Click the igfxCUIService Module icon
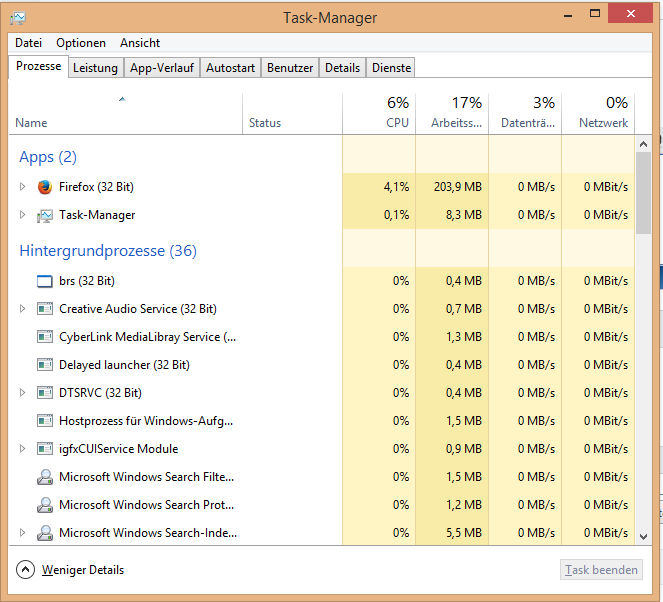 tap(45, 449)
